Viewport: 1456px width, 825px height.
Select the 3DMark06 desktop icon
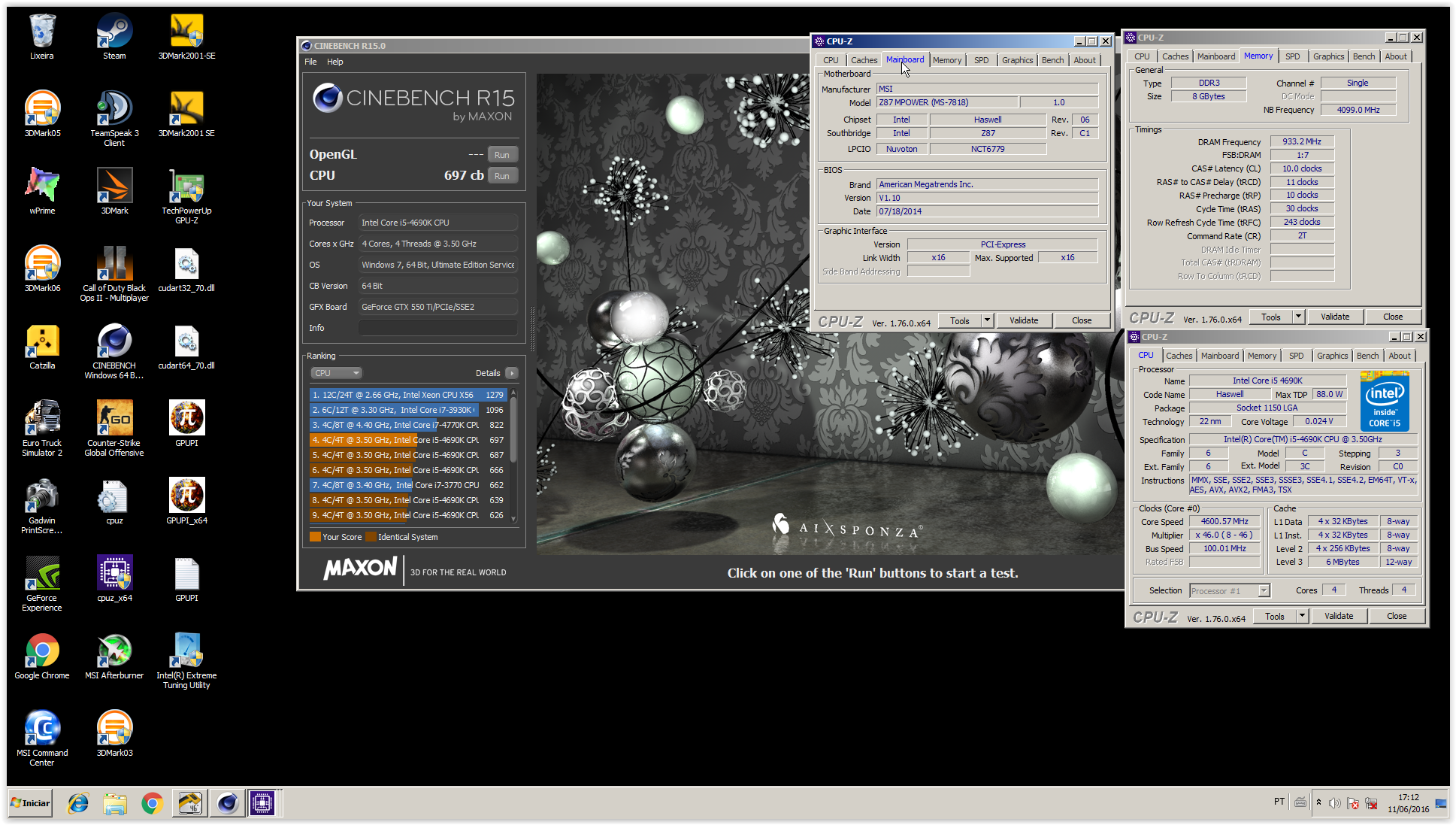point(42,268)
